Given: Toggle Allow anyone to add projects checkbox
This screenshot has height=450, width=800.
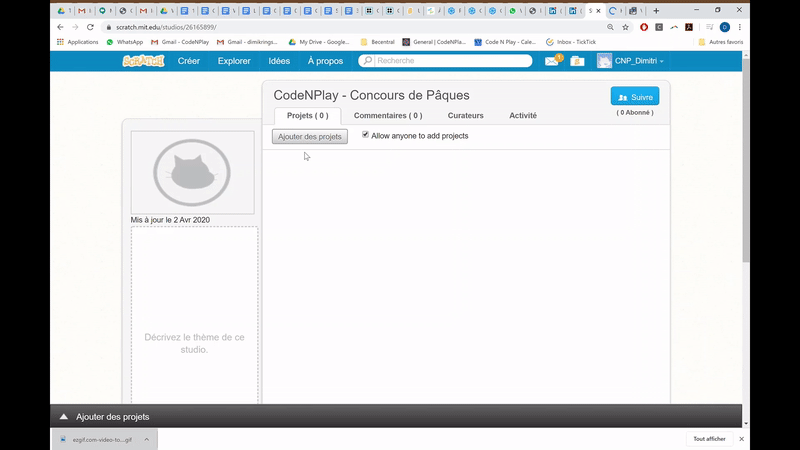Looking at the screenshot, I should [x=365, y=135].
